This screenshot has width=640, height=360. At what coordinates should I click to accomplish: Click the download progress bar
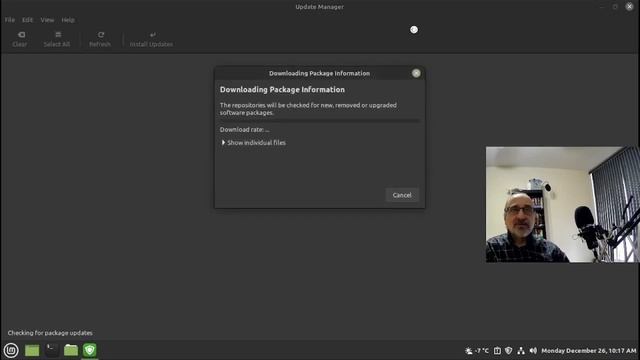click(320, 121)
